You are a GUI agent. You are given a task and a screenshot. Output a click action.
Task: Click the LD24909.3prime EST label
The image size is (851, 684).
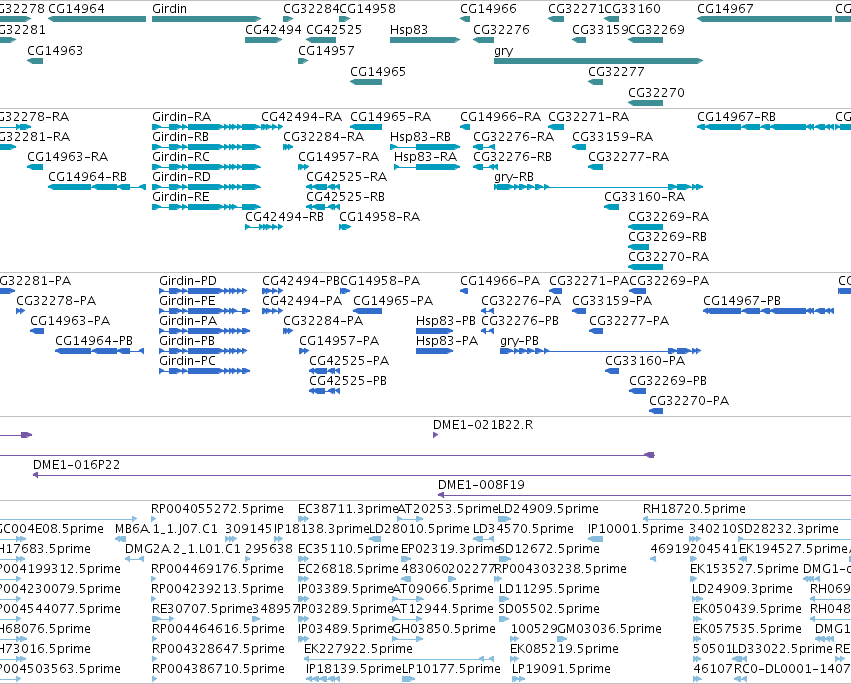tap(742, 588)
